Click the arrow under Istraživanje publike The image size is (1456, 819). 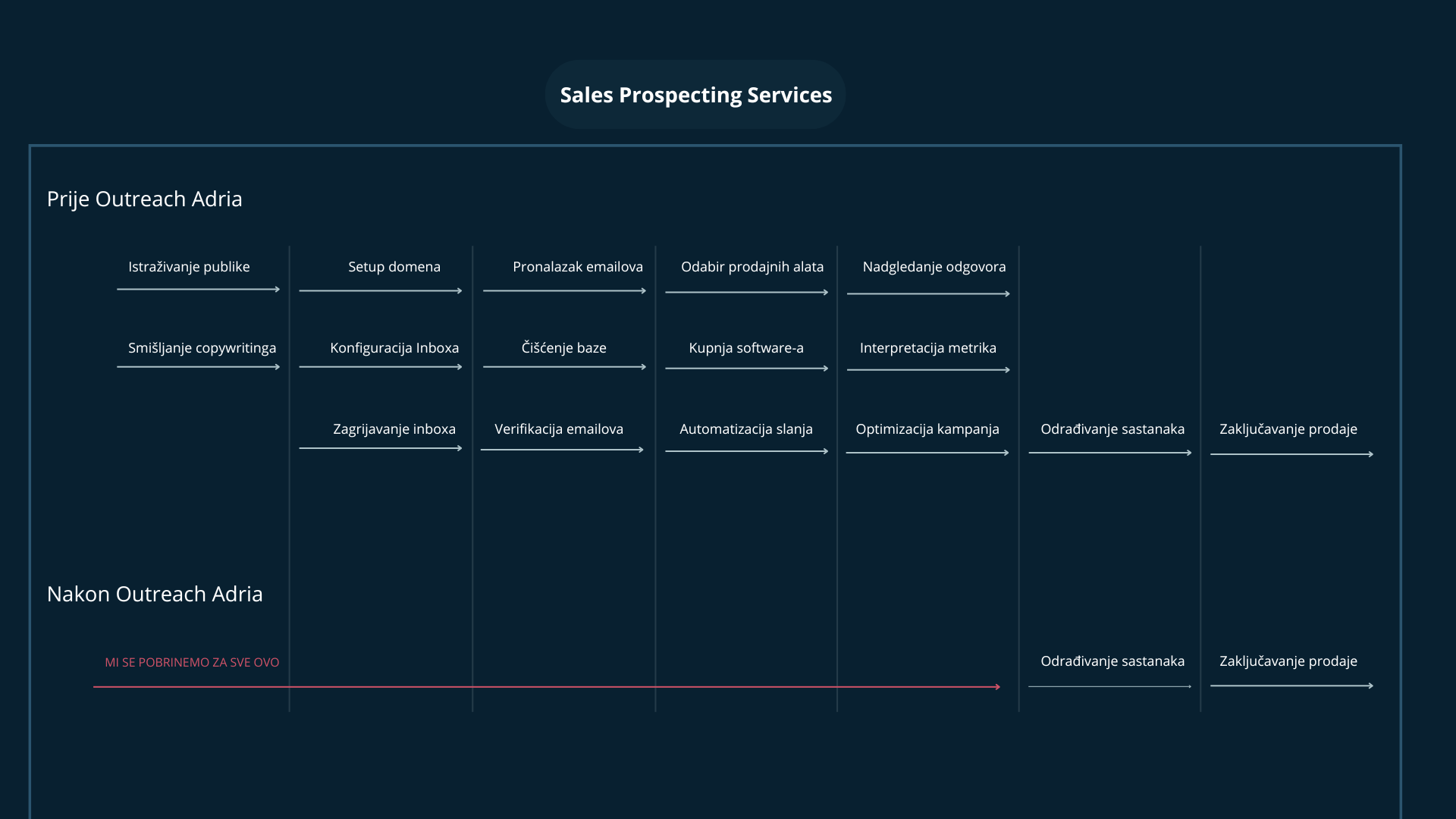tap(198, 290)
